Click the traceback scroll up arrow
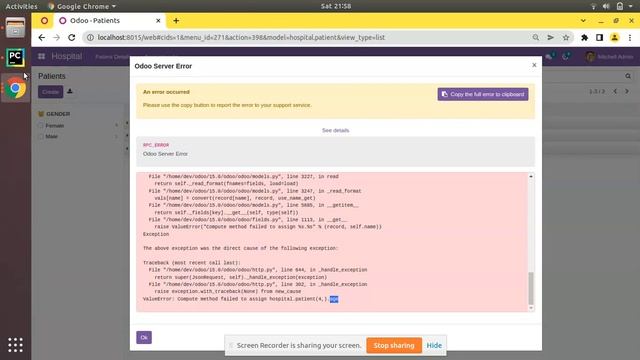This screenshot has width=640, height=360. click(531, 176)
